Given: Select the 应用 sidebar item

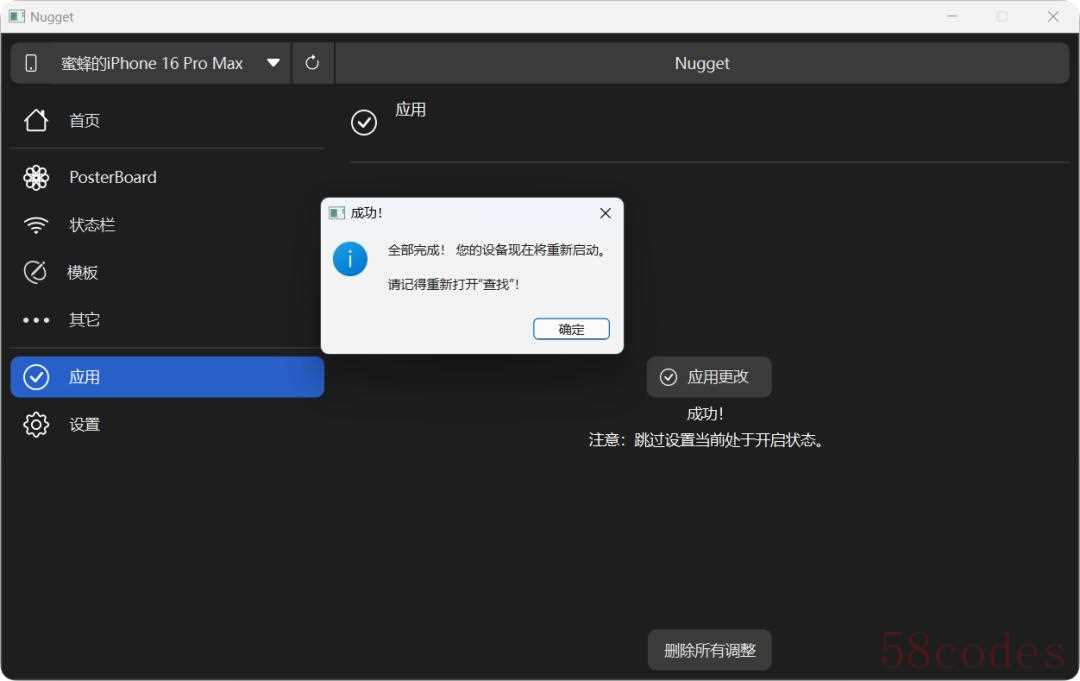Looking at the screenshot, I should point(167,377).
